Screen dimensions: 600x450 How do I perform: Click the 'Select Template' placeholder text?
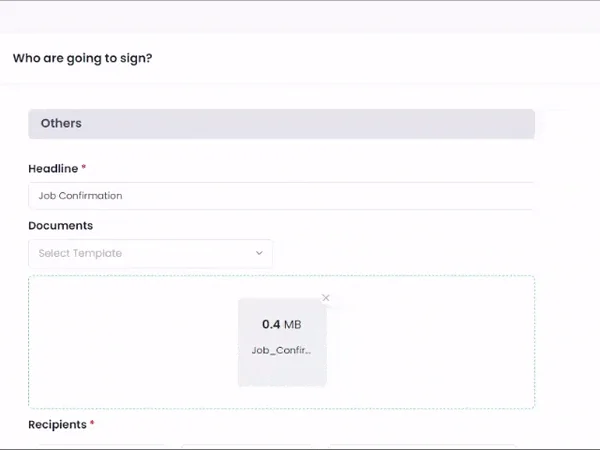click(80, 254)
